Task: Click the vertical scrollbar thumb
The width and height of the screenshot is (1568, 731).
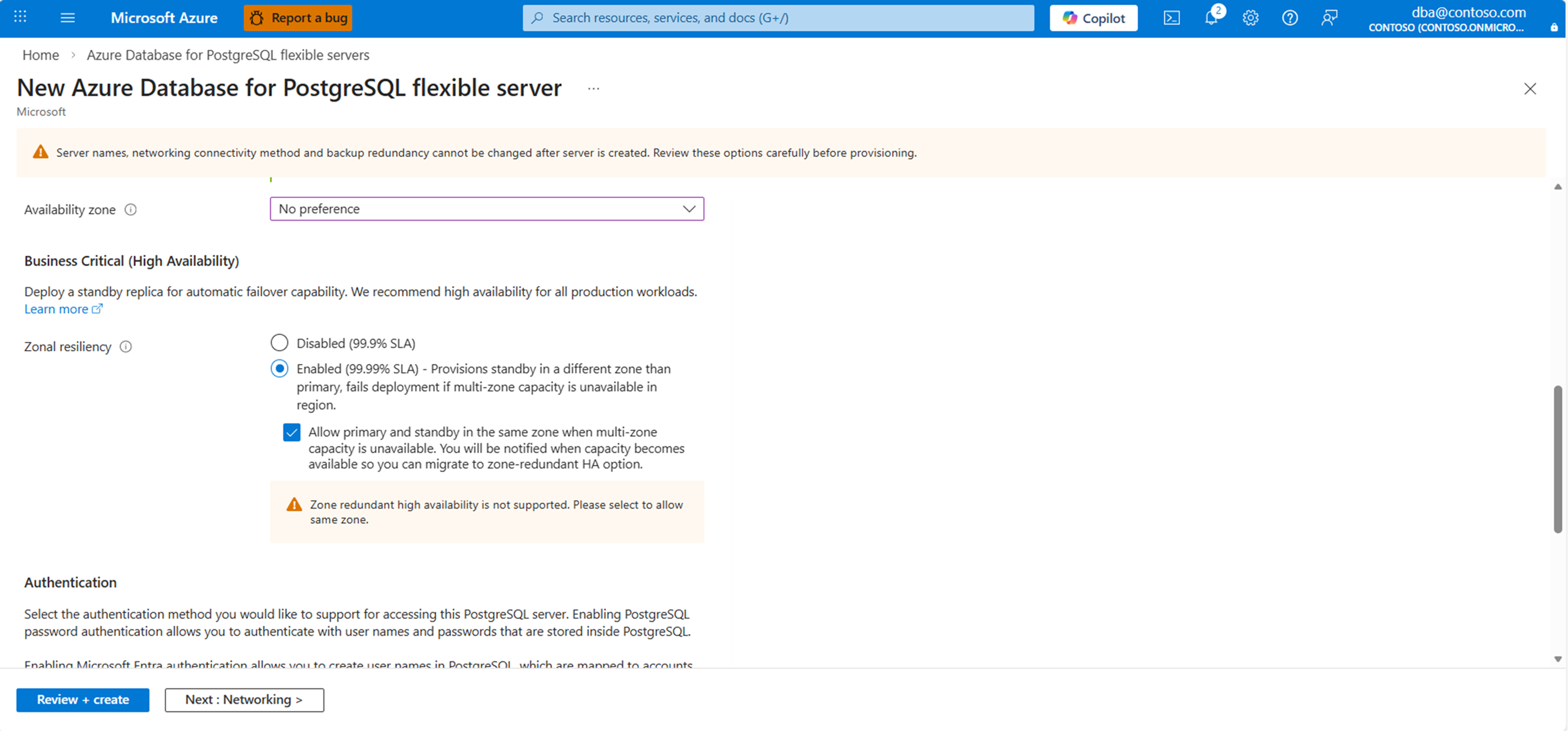Action: 1557,459
